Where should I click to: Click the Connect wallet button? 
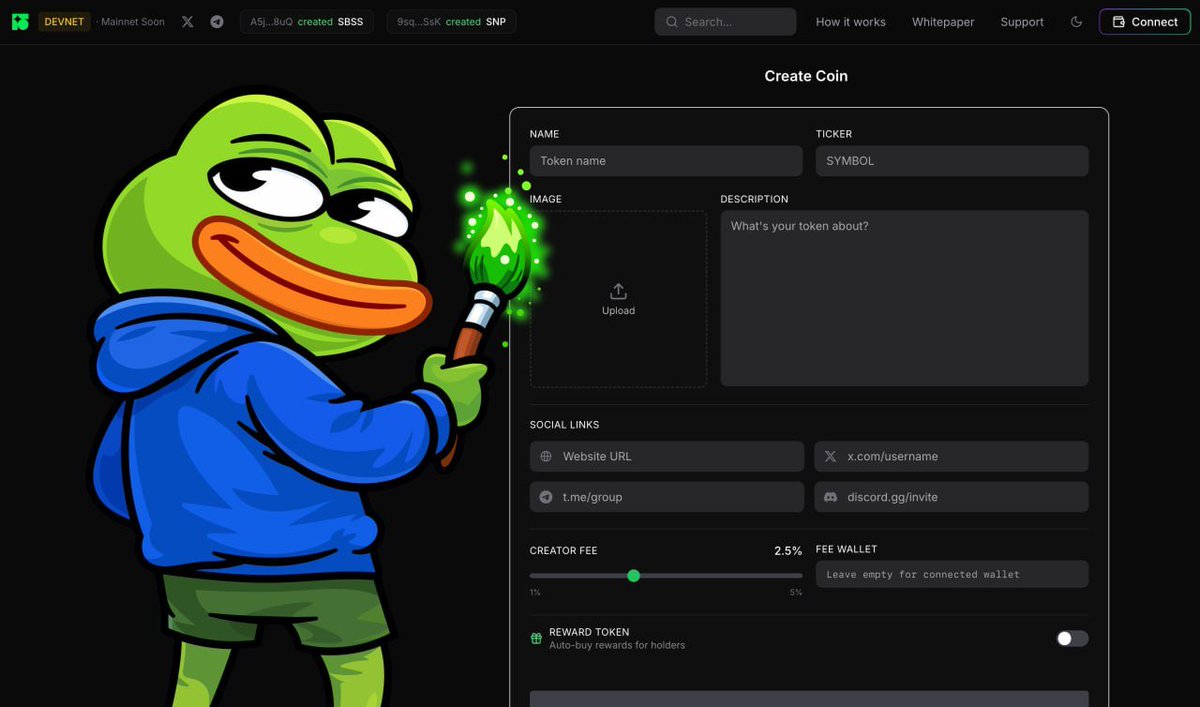(x=1145, y=21)
